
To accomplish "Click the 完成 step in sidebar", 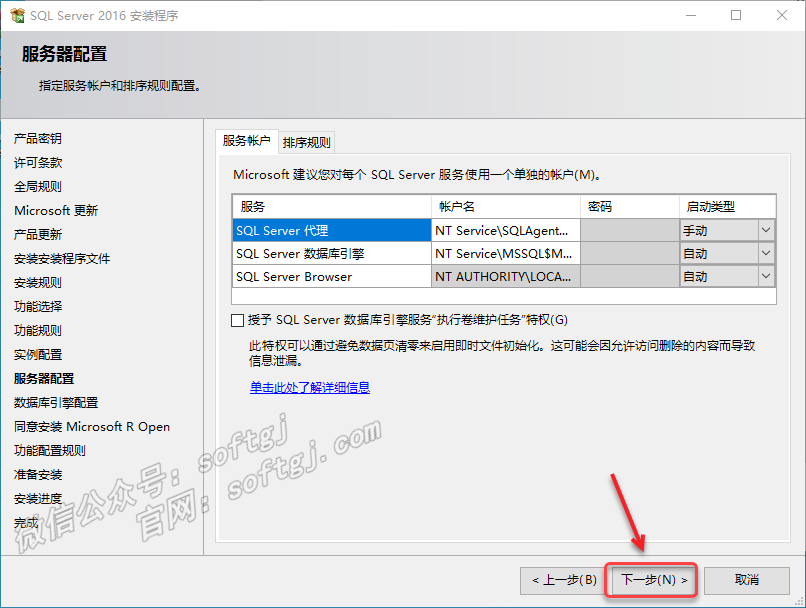I will [x=26, y=523].
